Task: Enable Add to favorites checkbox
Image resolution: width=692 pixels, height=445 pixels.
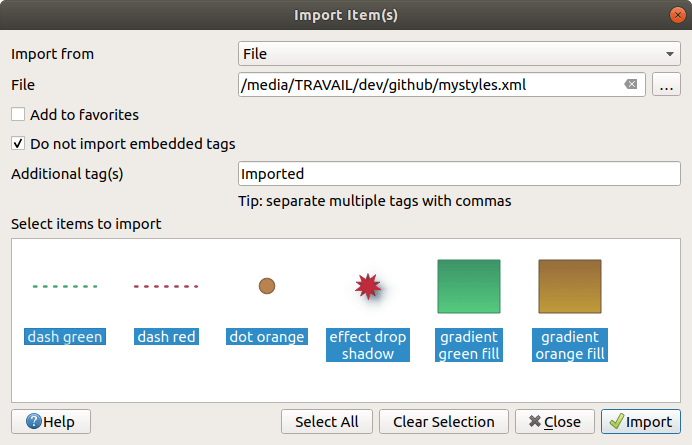Action: pyautogui.click(x=18, y=114)
